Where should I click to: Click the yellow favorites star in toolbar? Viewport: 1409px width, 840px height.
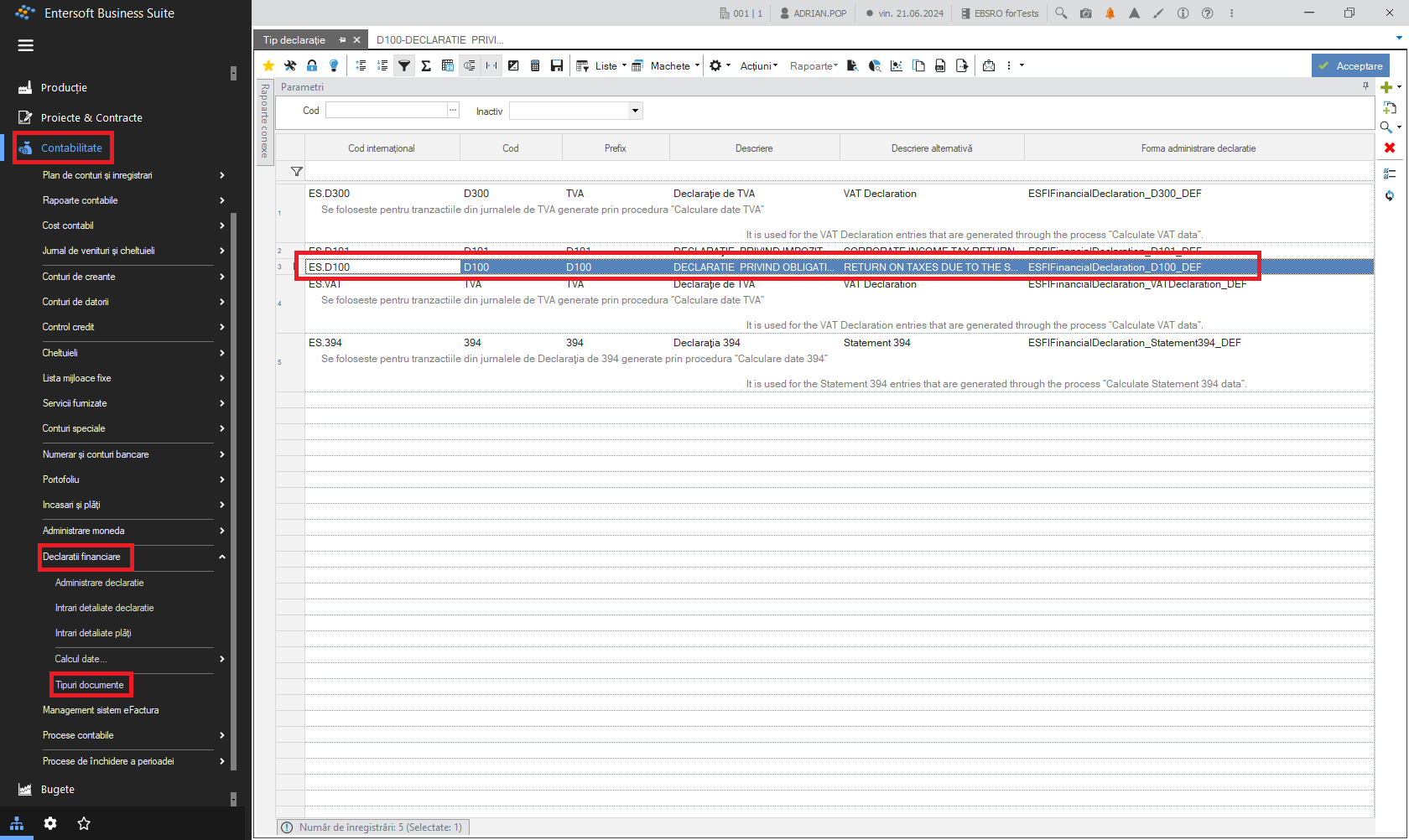tap(268, 65)
